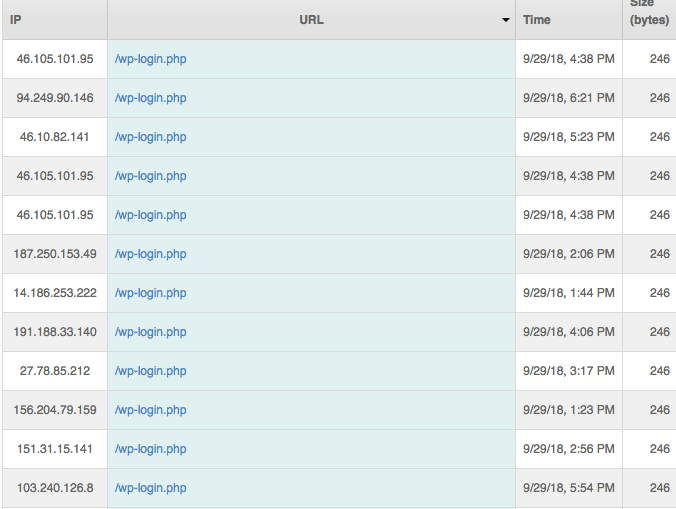676x509 pixels.
Task: Click size 246 in the 46.10.82.141 row
Action: coord(660,137)
